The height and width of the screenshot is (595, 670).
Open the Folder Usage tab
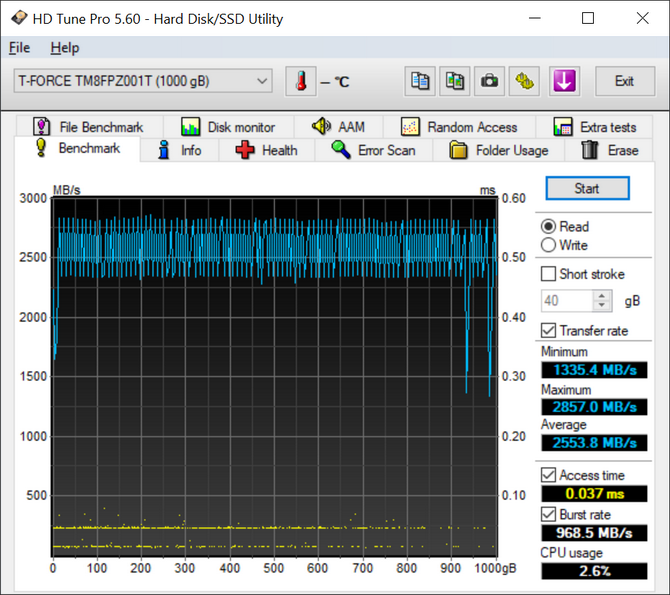click(498, 151)
